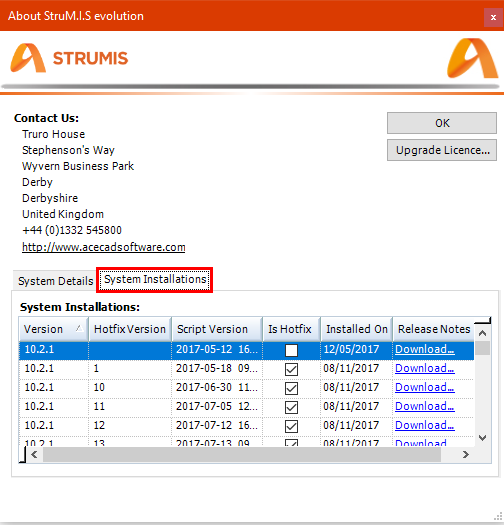Image resolution: width=504 pixels, height=525 pixels.
Task: Click the vertical scrollbar thumb
Action: coord(483,348)
